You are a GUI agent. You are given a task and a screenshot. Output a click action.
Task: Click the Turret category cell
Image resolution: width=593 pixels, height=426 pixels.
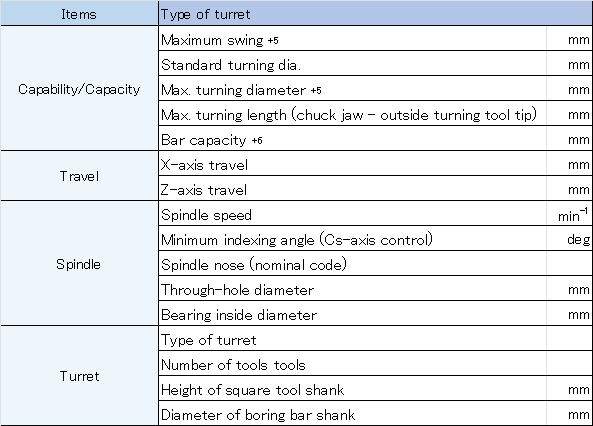(79, 376)
